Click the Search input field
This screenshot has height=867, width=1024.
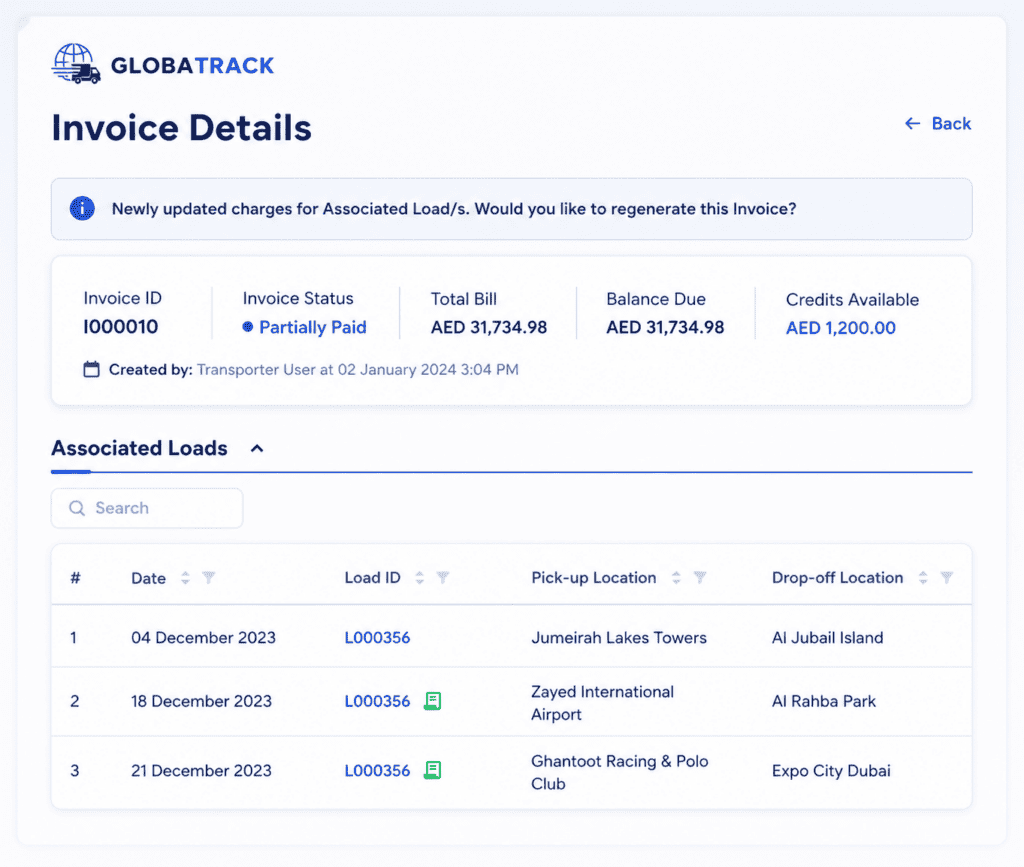147,508
